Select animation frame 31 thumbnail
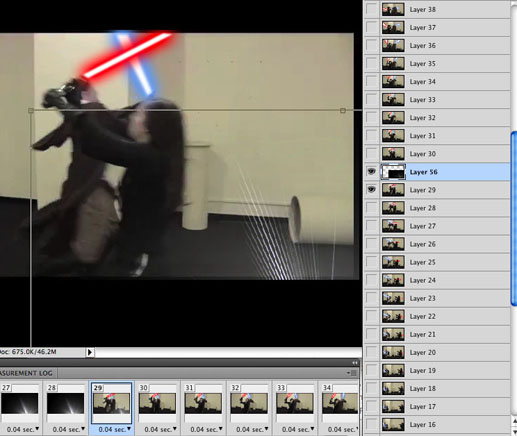Screen dimensions: 517x436 203,403
